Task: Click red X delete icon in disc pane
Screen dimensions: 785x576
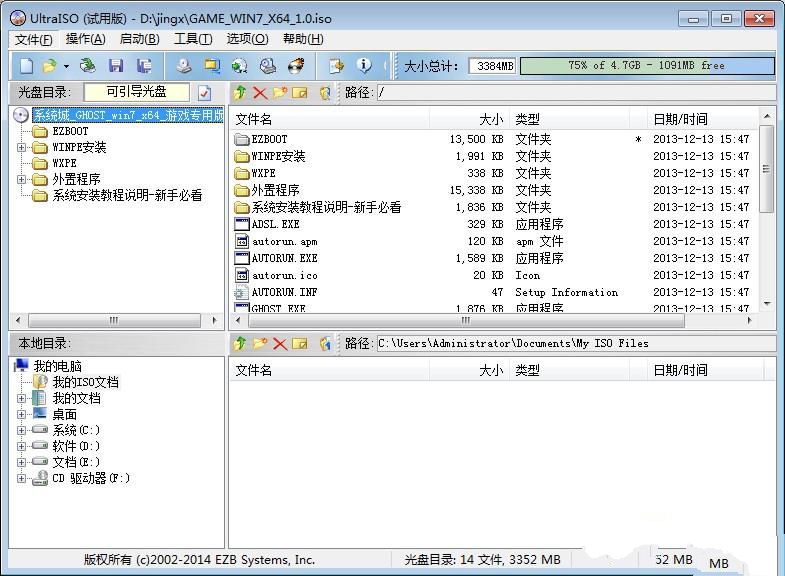Action: 260,93
